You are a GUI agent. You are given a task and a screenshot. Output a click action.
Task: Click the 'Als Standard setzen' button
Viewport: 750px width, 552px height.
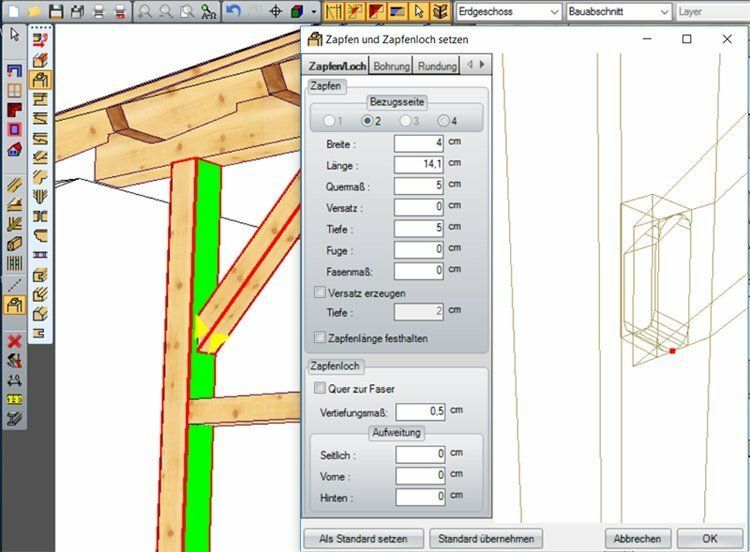[364, 538]
